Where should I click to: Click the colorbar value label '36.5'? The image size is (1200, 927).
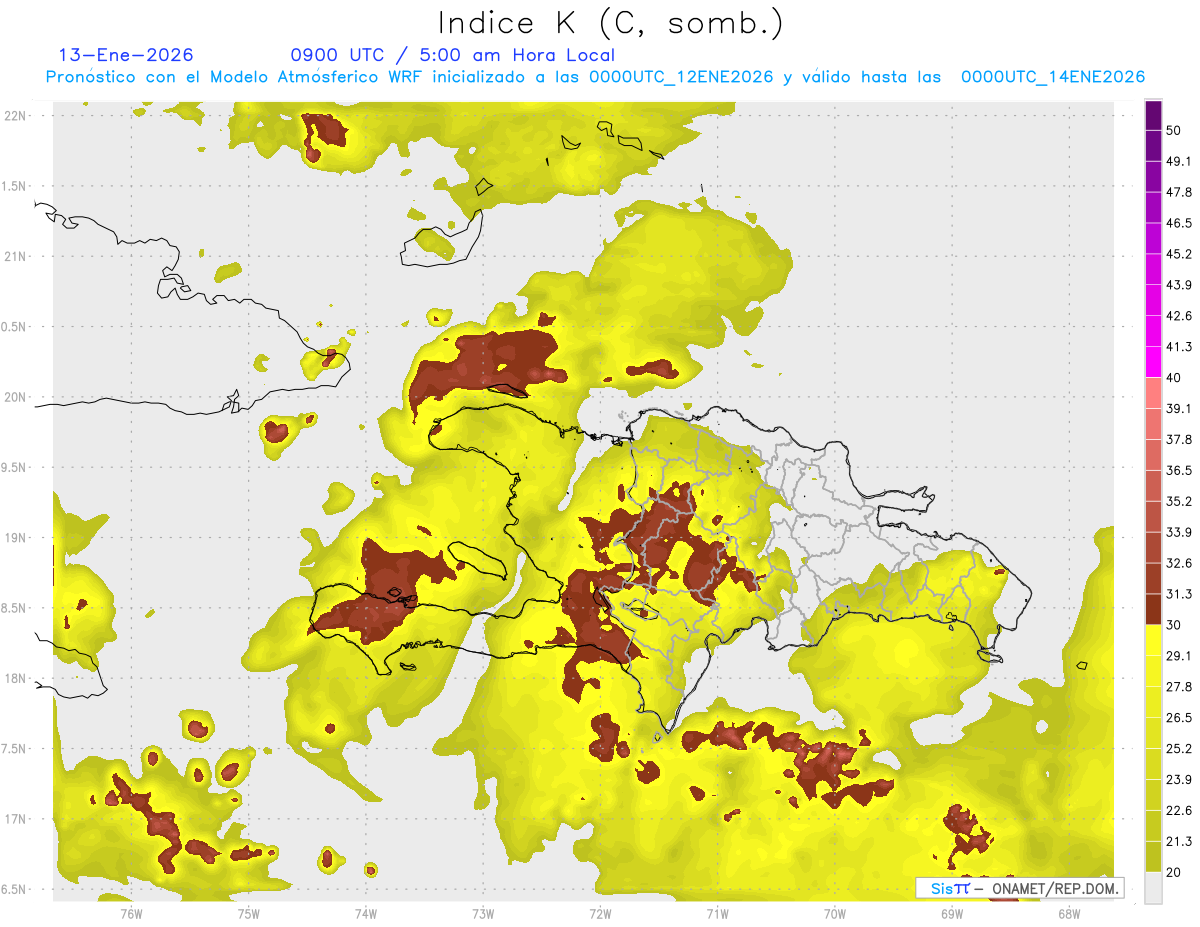(1179, 470)
